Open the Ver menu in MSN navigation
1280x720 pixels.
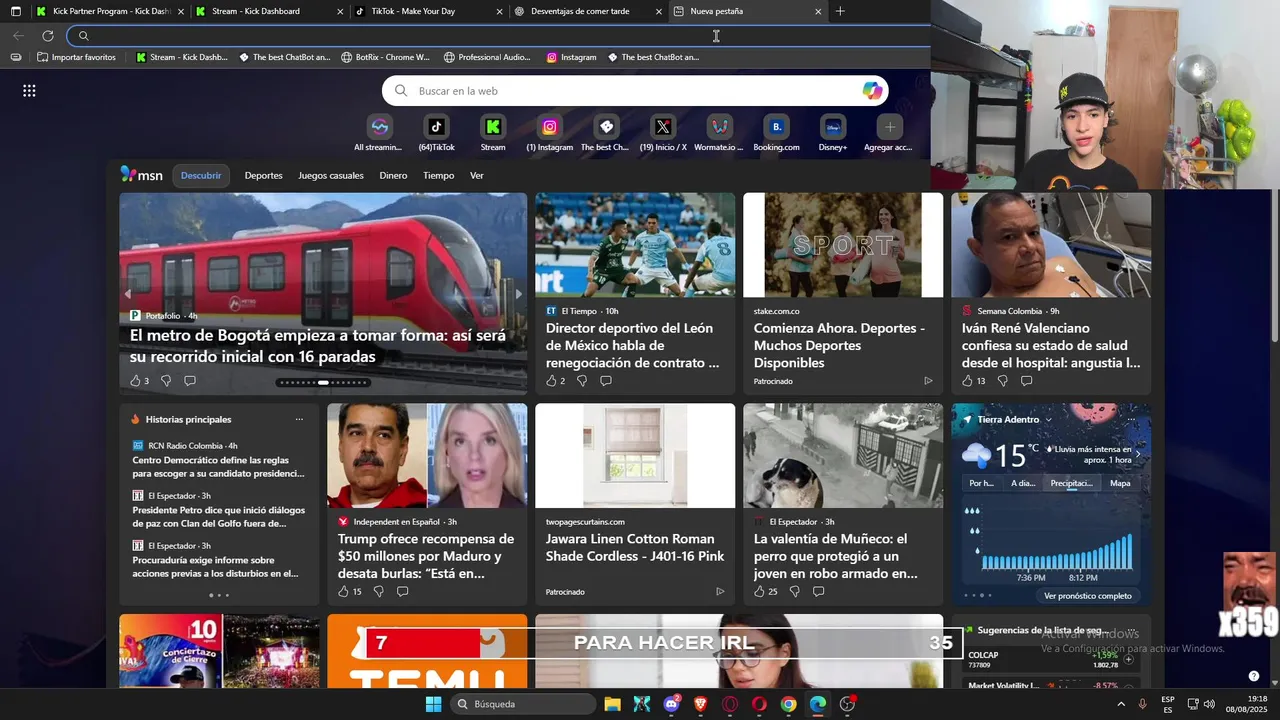point(477,176)
